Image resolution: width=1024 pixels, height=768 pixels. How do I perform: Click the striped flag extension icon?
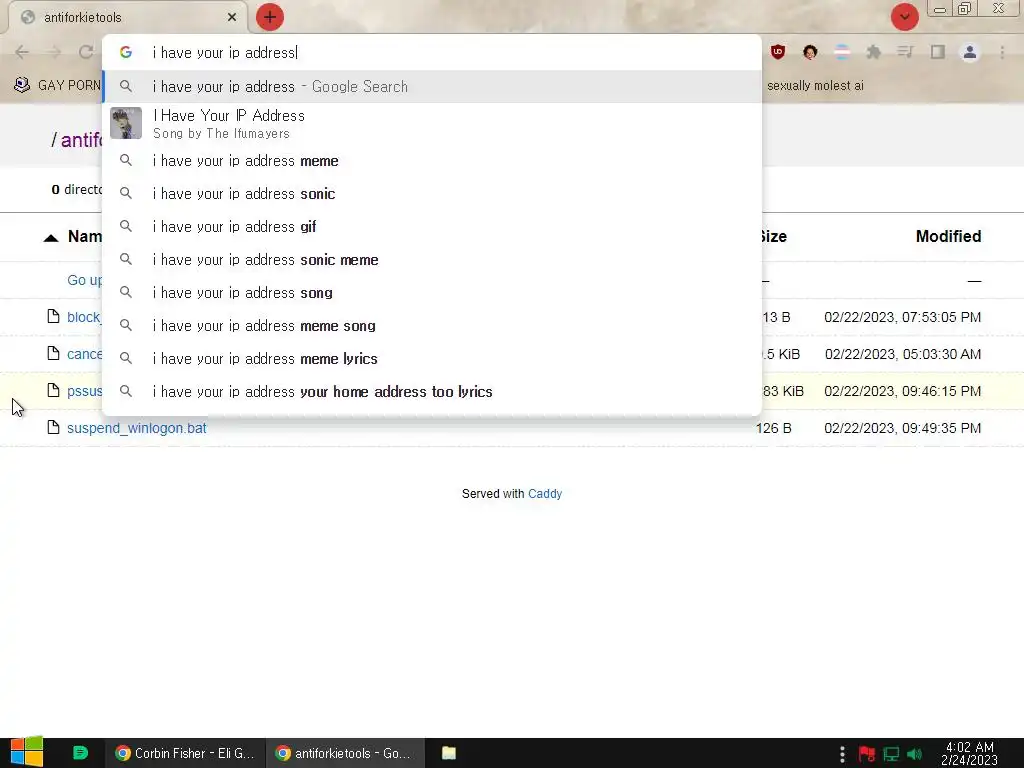pos(842,52)
